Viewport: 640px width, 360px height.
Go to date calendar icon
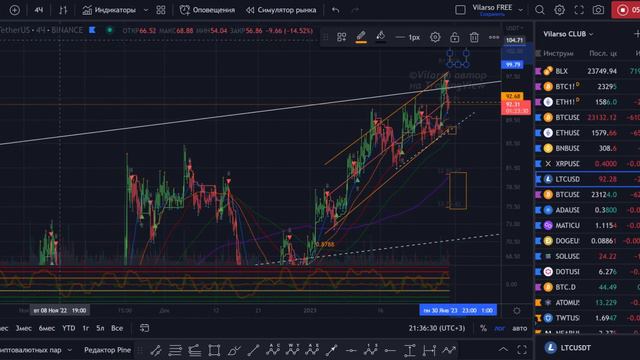tap(144, 328)
